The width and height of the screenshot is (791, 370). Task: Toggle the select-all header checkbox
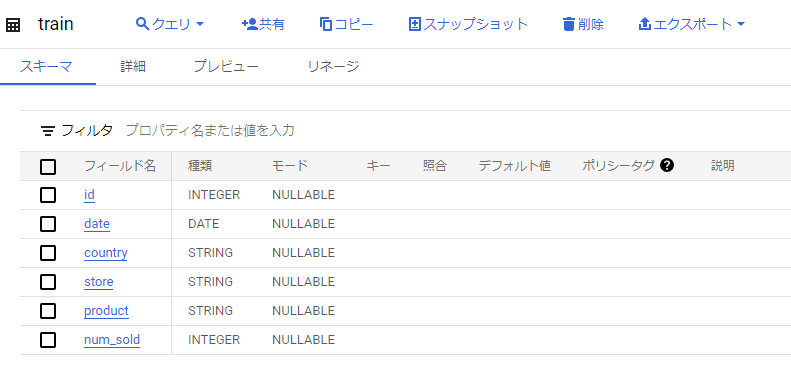coord(48,166)
